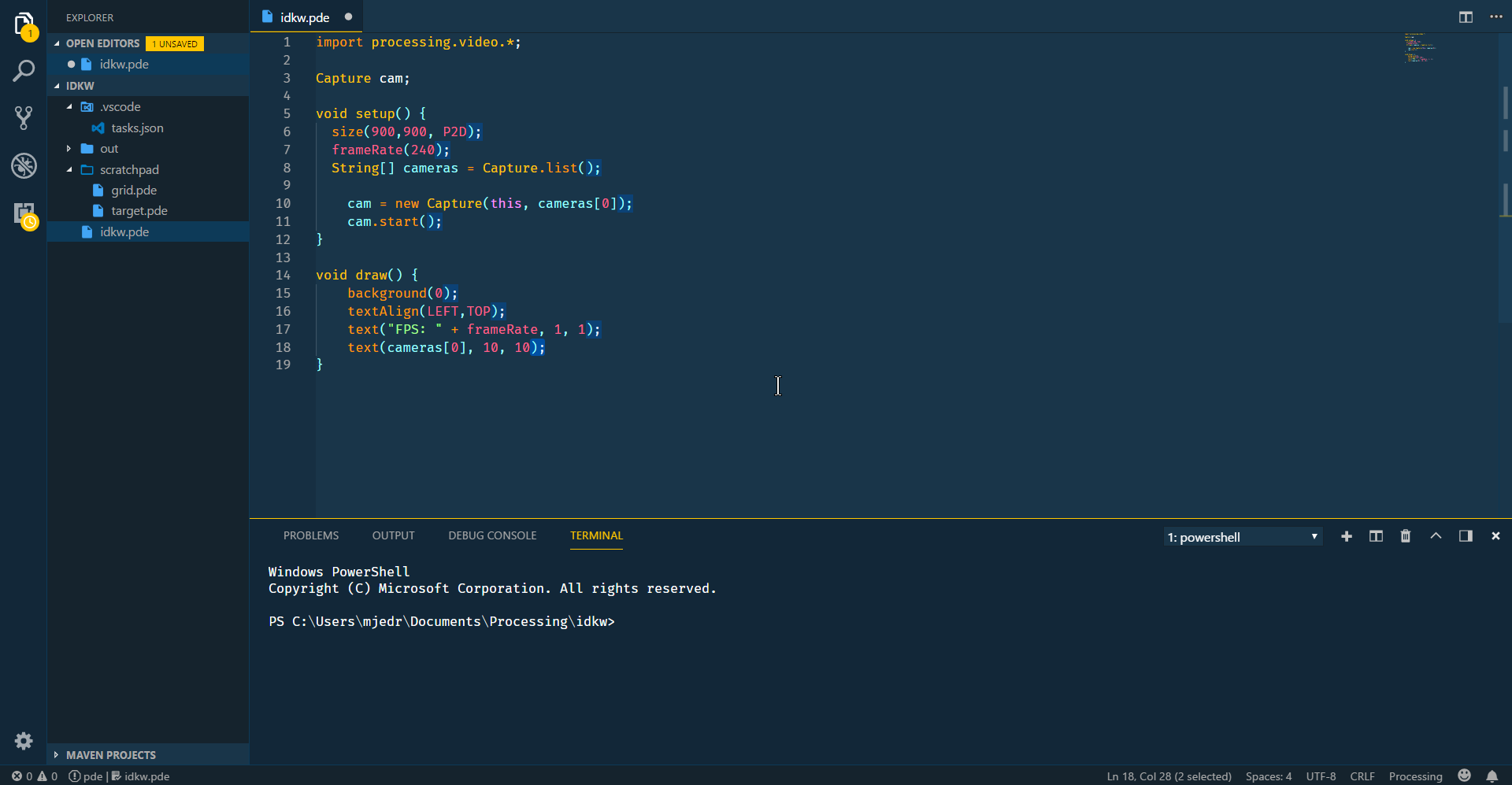Click the CRLF line ending button
1512x785 pixels.
[x=1362, y=776]
